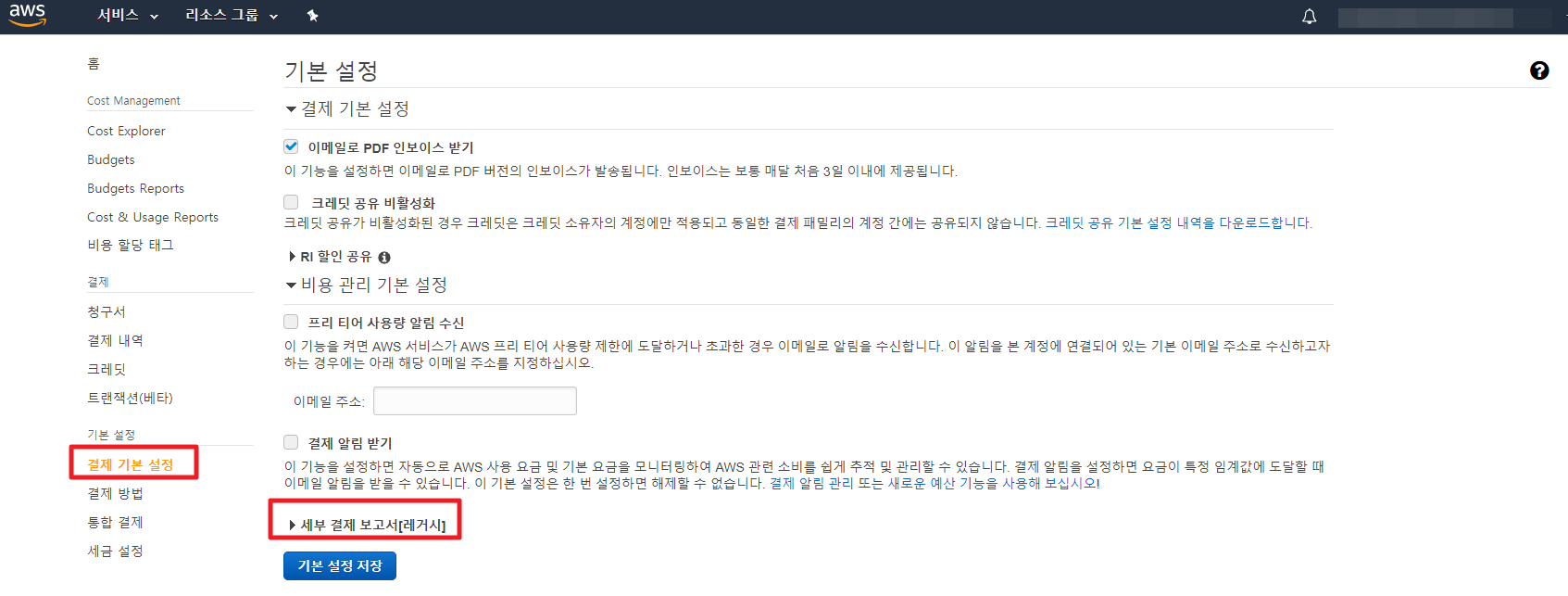
Task: Click the 기본 설정 저장 button
Action: click(x=340, y=565)
